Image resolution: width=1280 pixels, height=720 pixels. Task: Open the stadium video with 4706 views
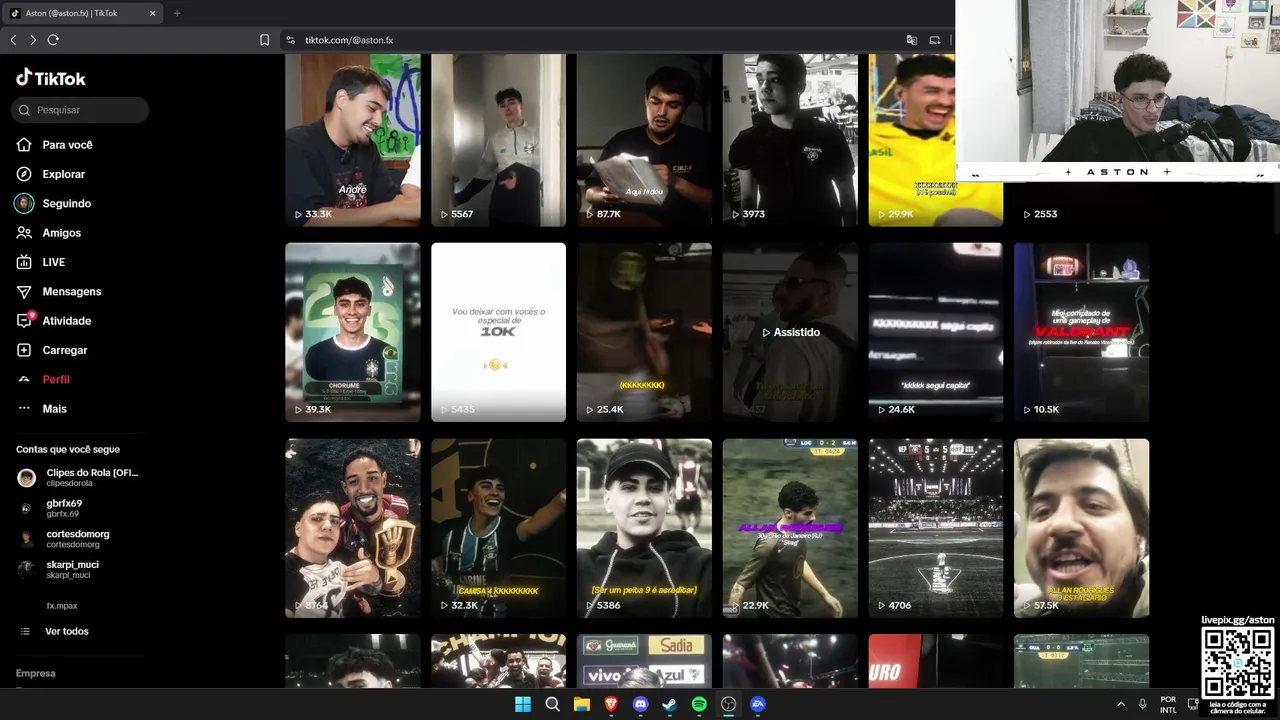(x=936, y=528)
